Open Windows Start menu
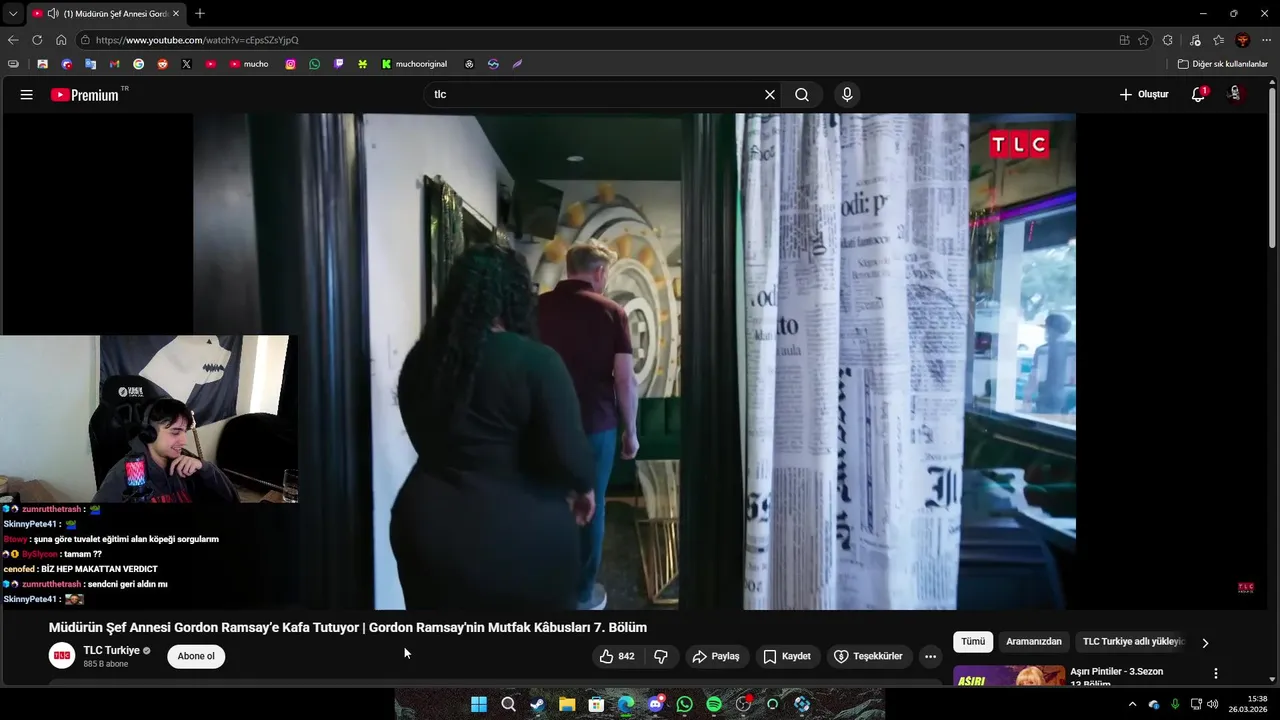Screen dimensions: 1280x720 click(479, 704)
